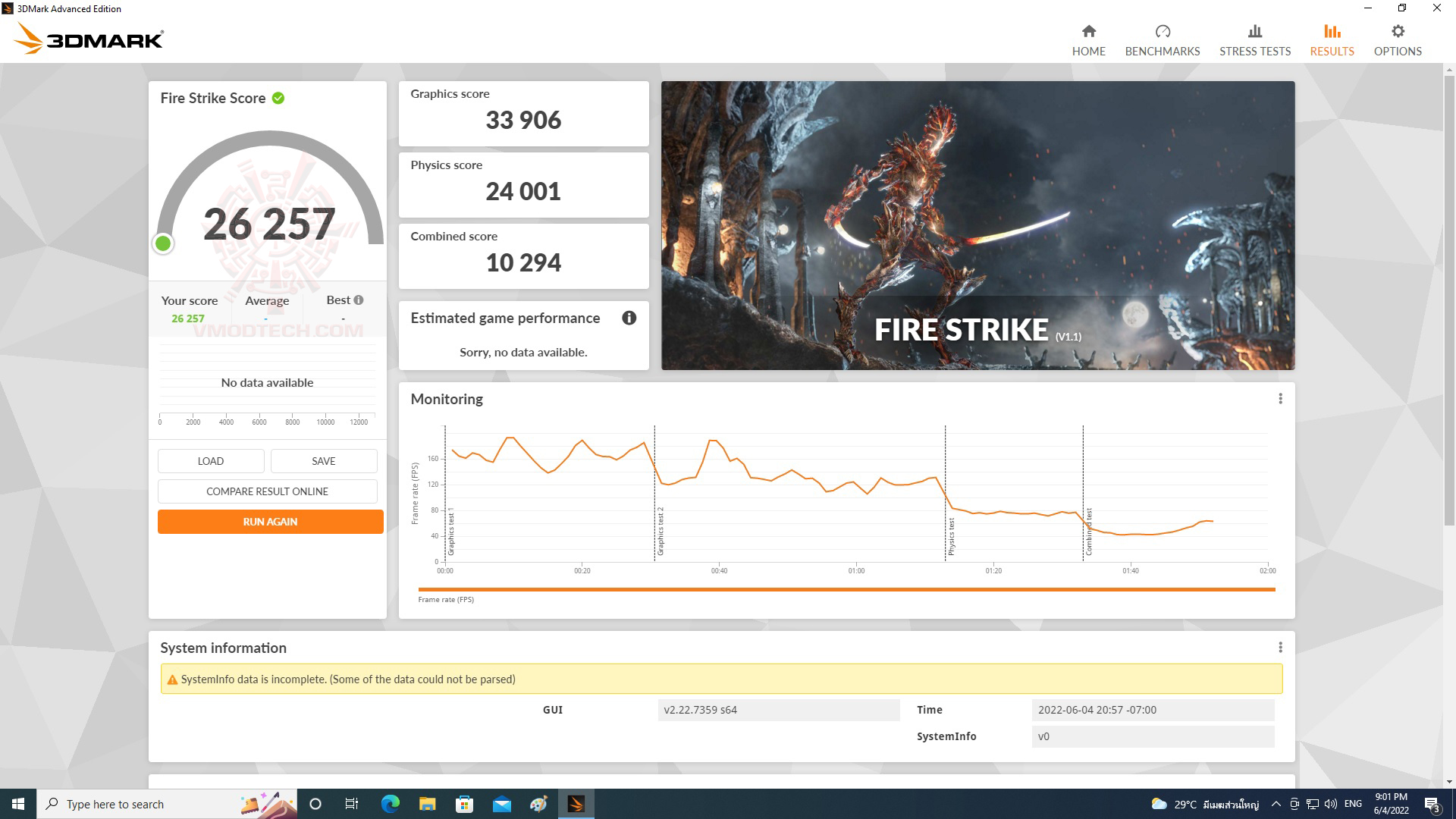The height and width of the screenshot is (819, 1456).
Task: Click the score gauge indicator dot
Action: tap(163, 244)
